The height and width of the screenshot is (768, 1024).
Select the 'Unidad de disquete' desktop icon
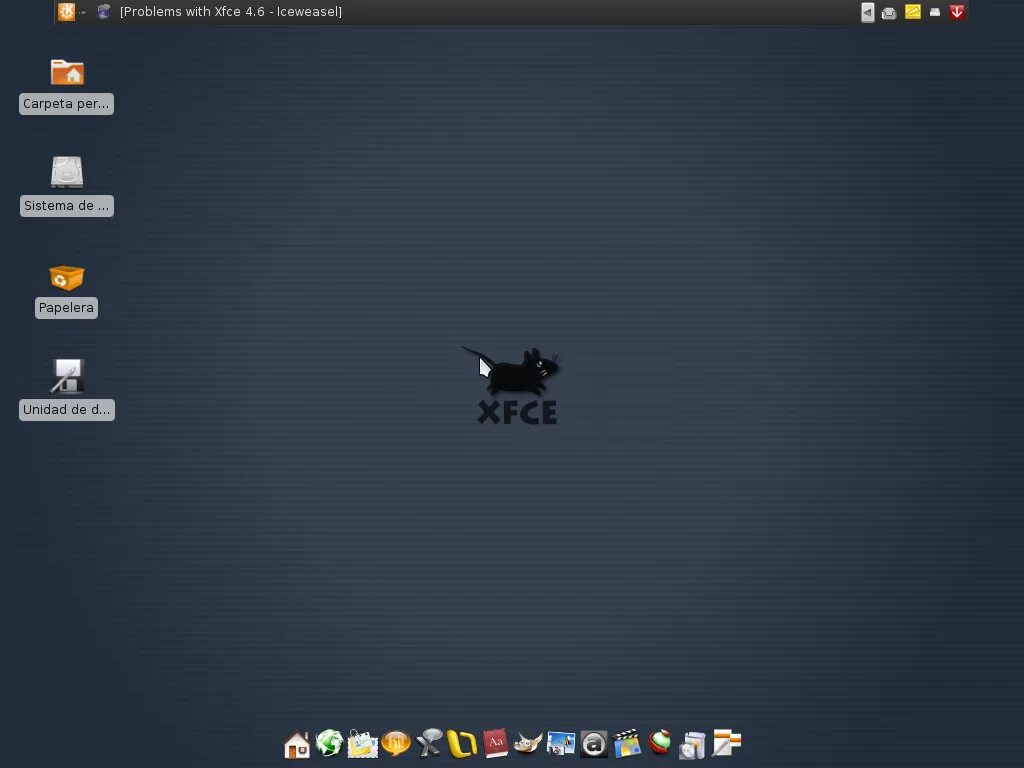(x=66, y=382)
